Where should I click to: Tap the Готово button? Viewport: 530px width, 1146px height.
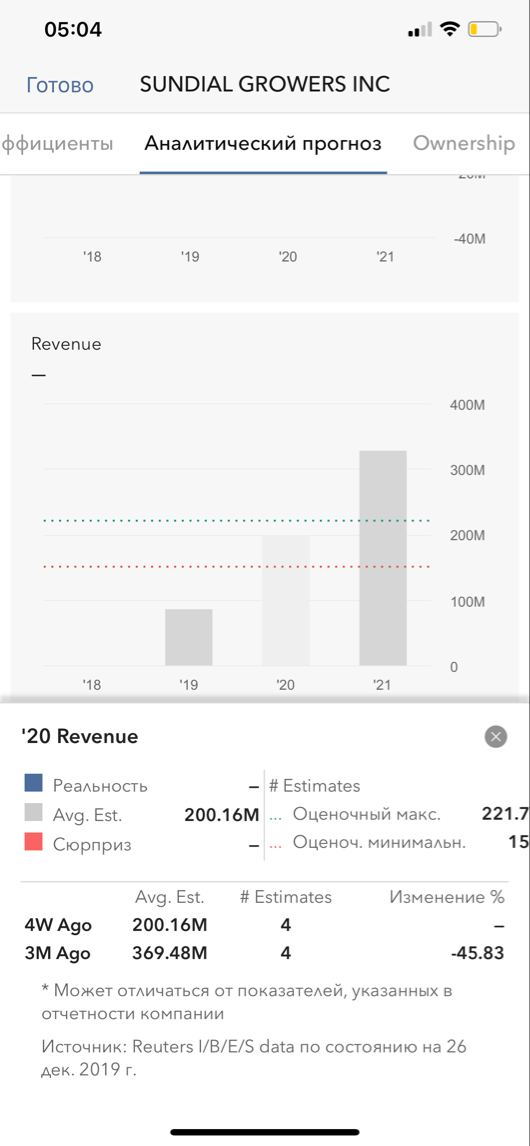click(60, 85)
